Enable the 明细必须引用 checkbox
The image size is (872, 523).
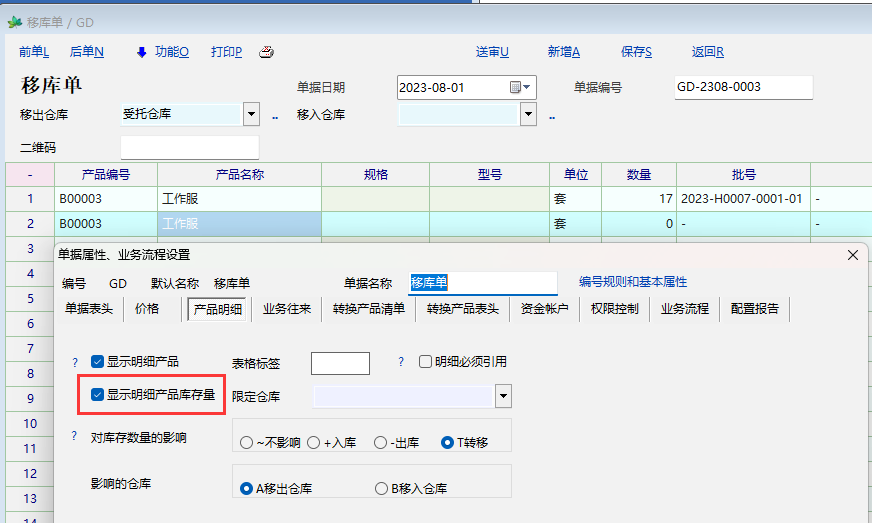click(425, 362)
